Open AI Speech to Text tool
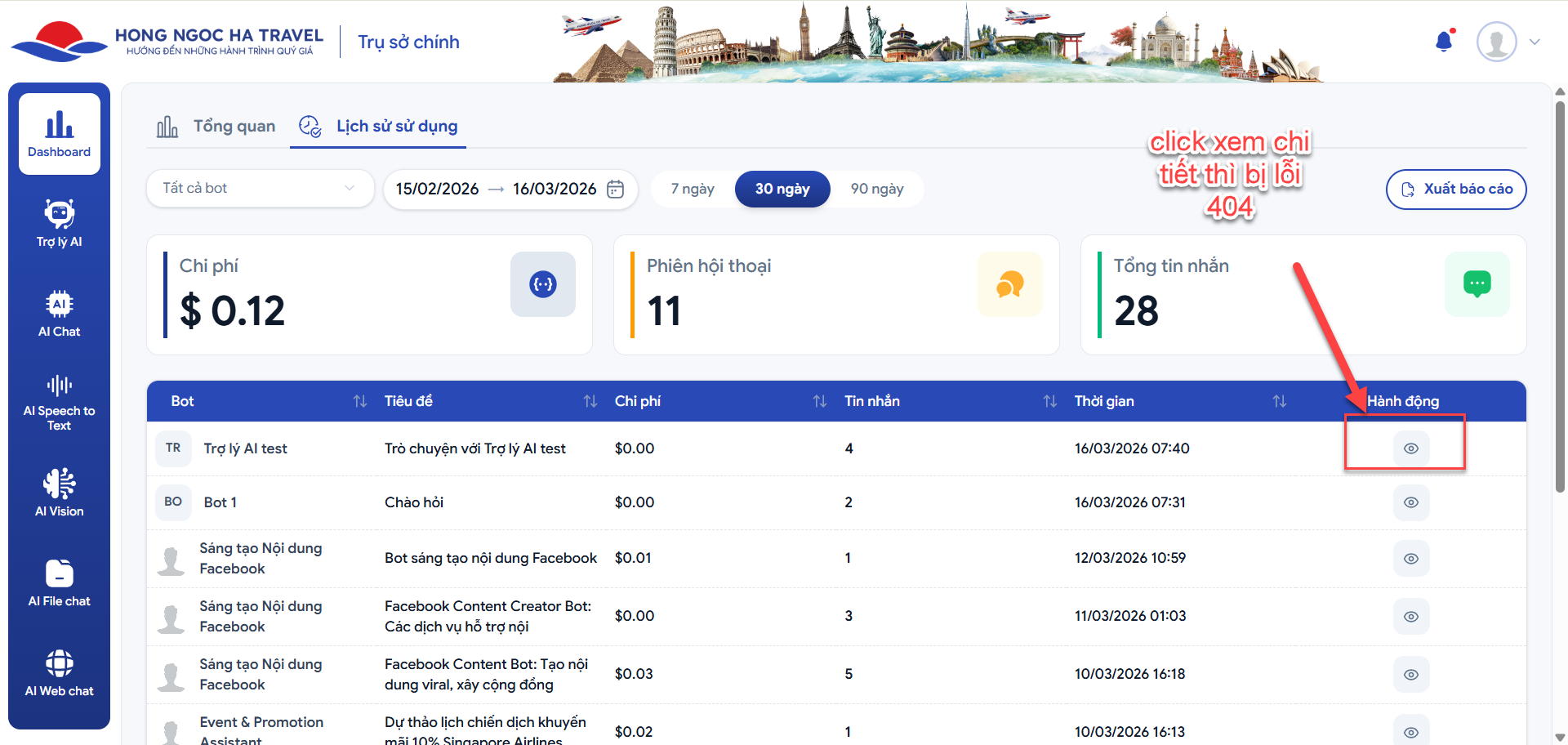1568x745 pixels. 59,403
